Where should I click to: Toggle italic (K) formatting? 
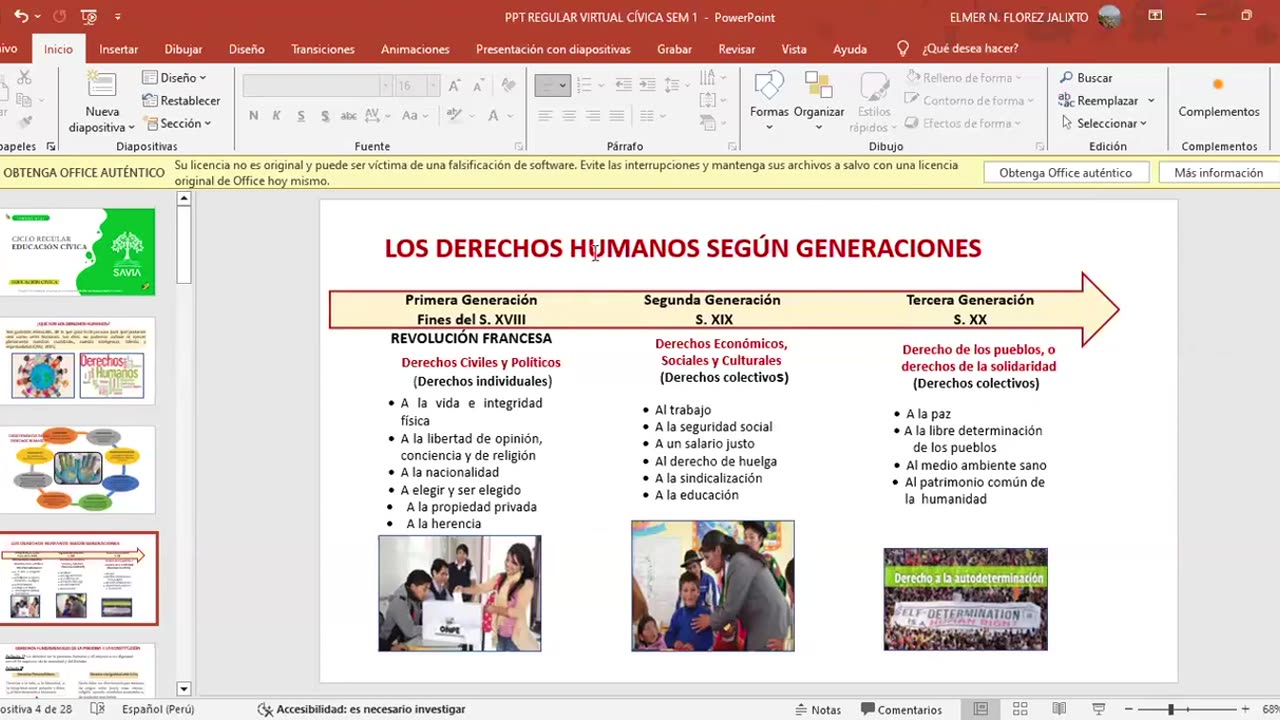click(x=277, y=116)
